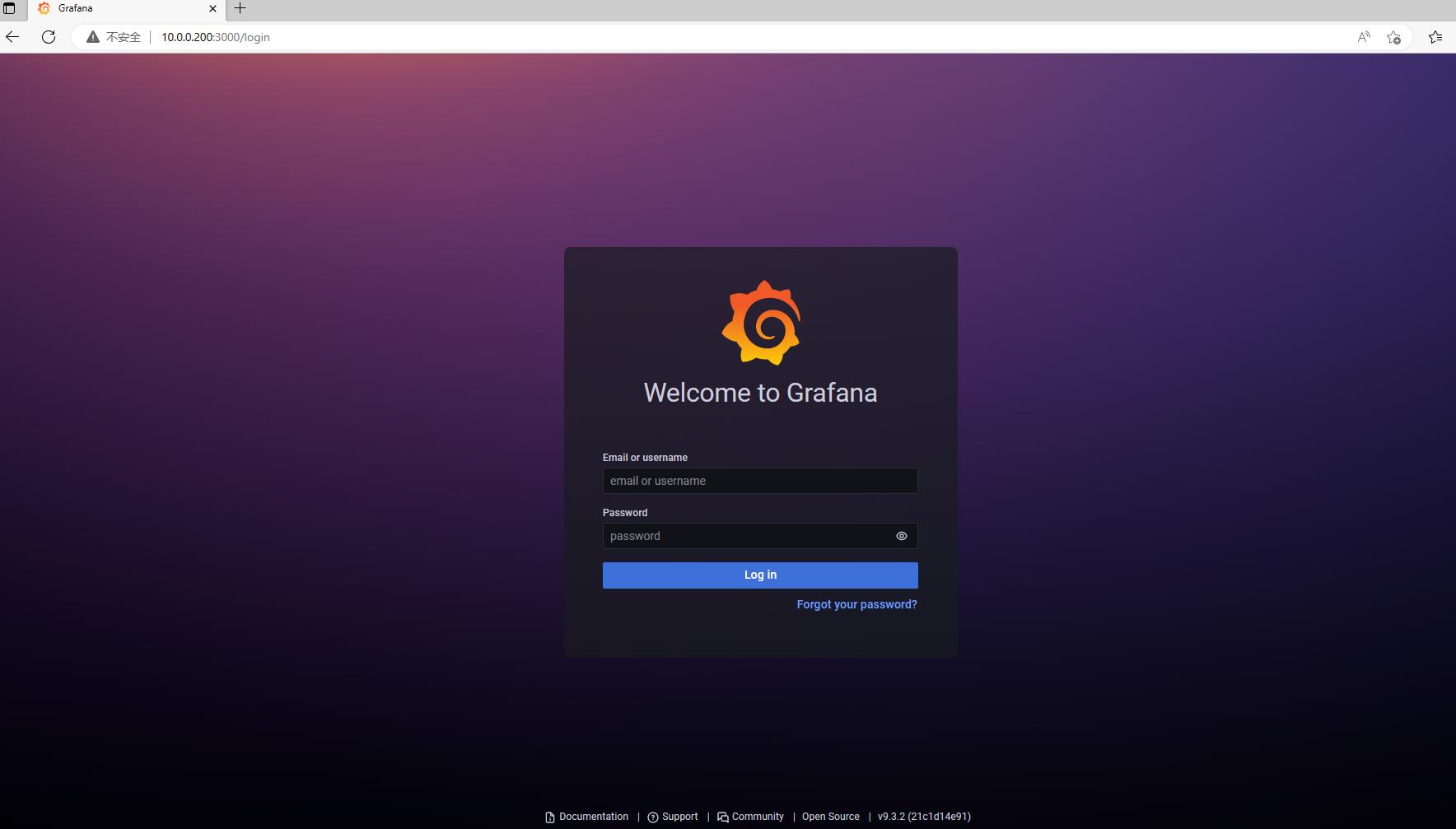The width and height of the screenshot is (1456, 829).
Task: Click the read aloud icon
Action: (1364, 37)
